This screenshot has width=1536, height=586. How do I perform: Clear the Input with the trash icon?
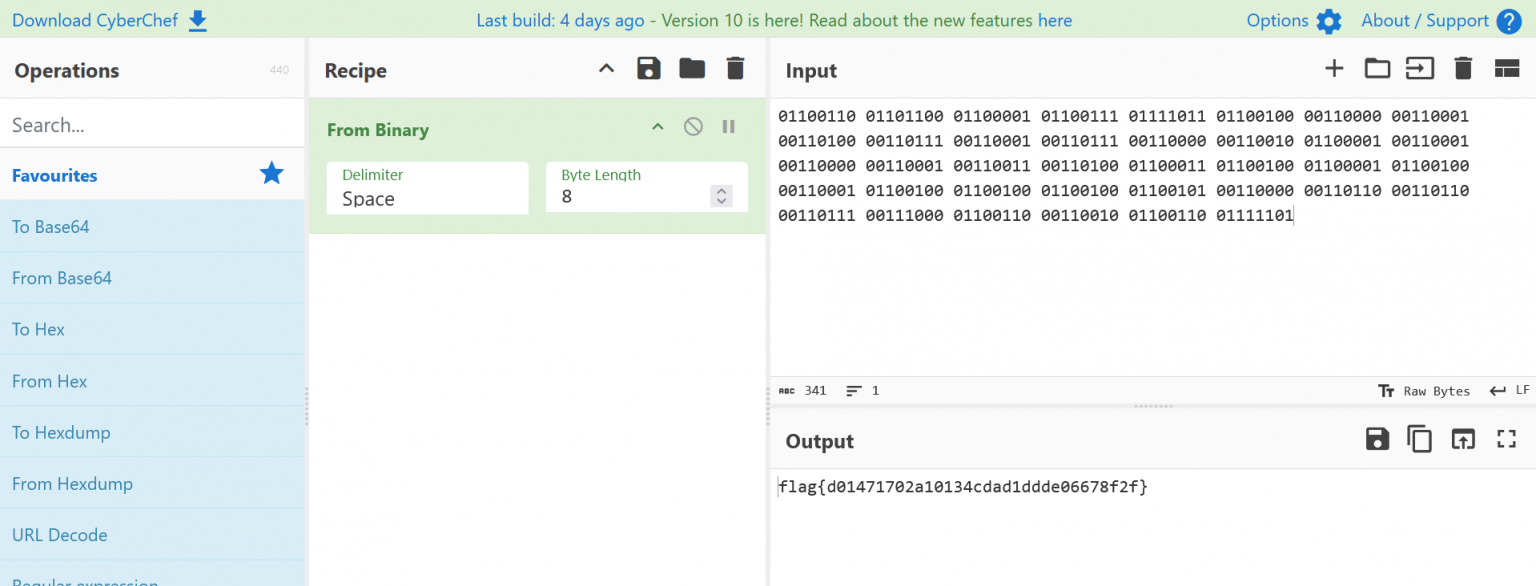(x=1463, y=68)
